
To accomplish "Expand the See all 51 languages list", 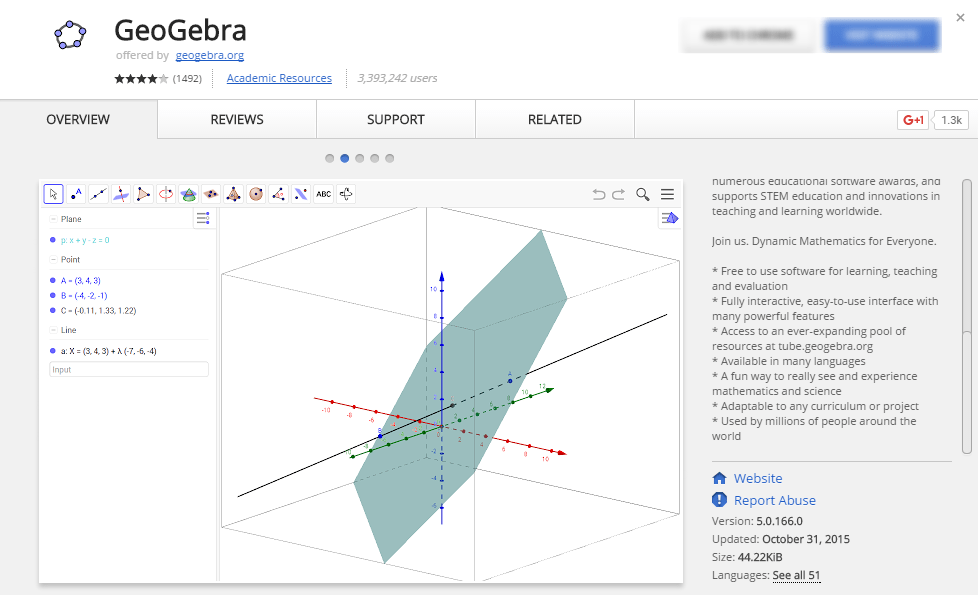I will 796,575.
